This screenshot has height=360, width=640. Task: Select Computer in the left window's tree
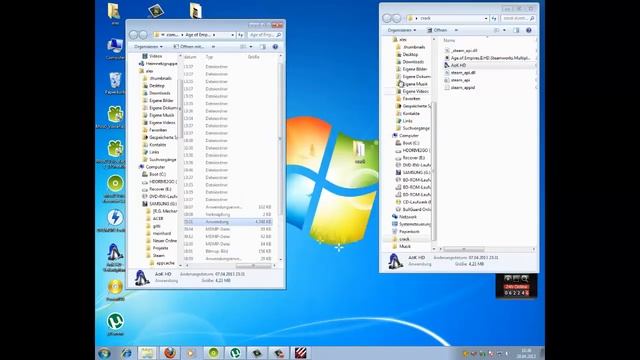(x=155, y=167)
